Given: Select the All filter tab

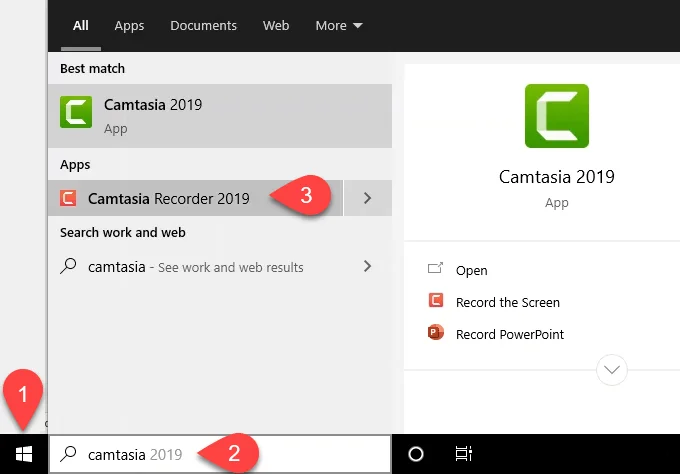Looking at the screenshot, I should coord(80,25).
